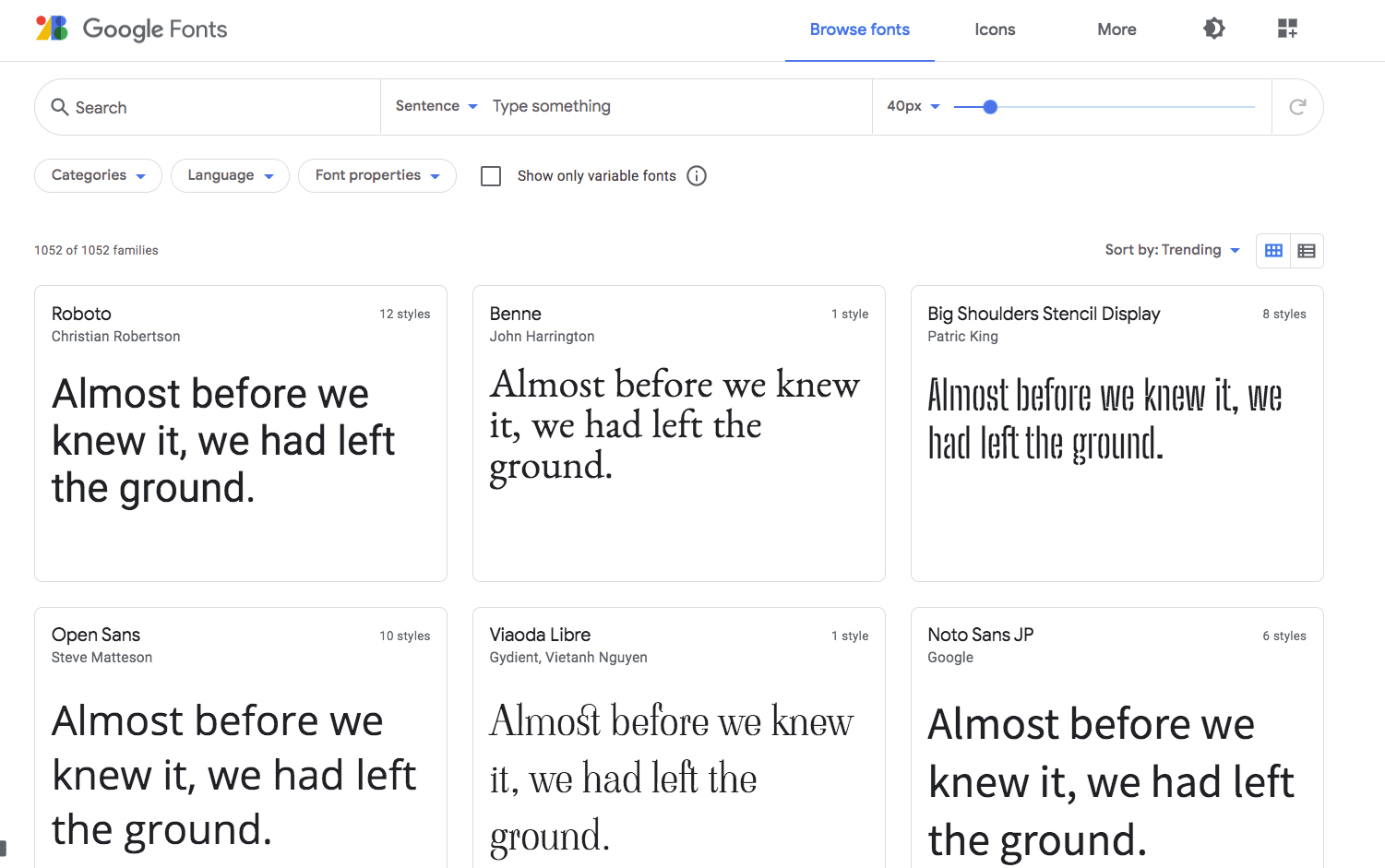Open the Font properties dropdown
This screenshot has height=868, width=1385.
376,175
